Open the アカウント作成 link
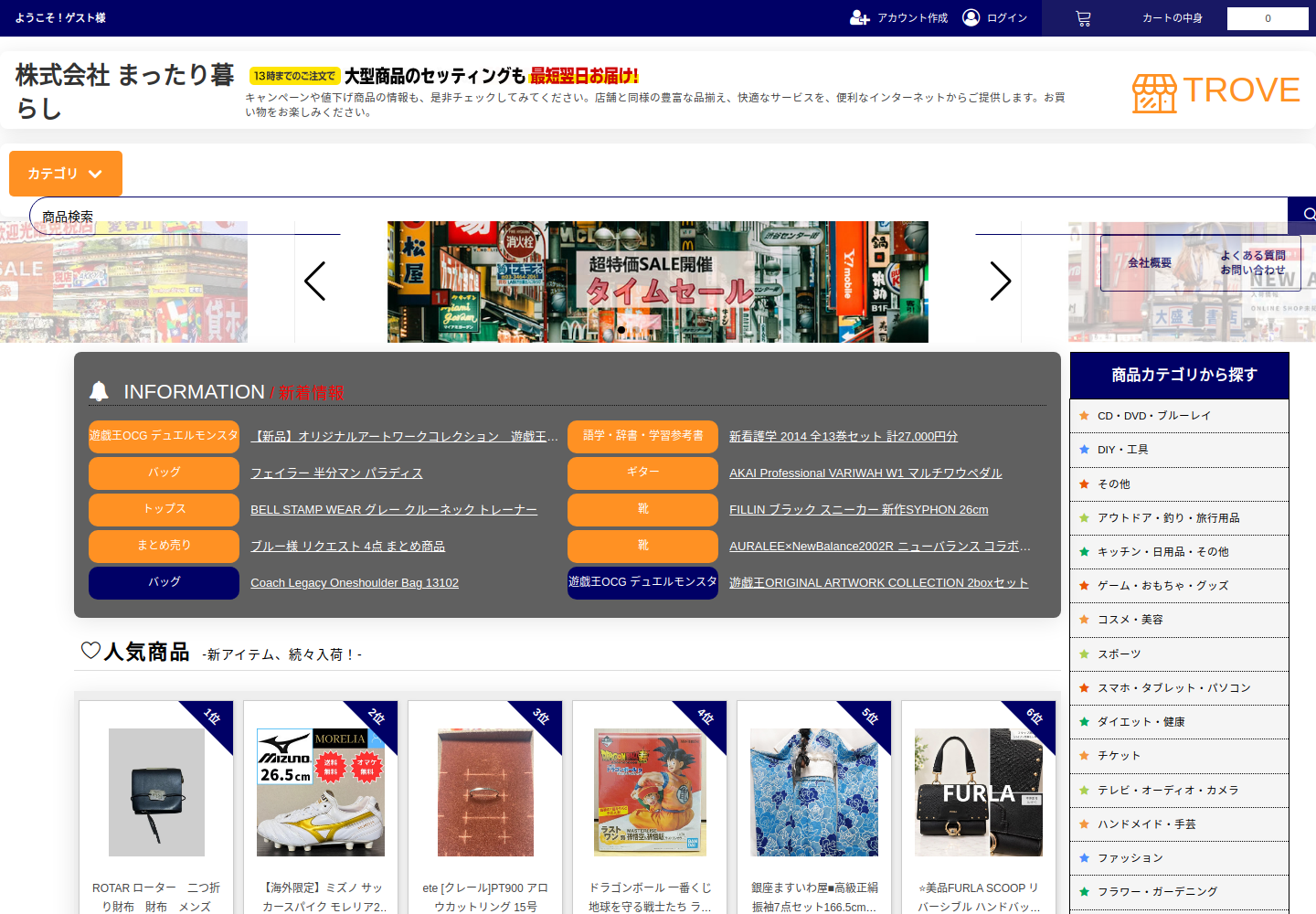This screenshot has height=914, width=1316. click(x=912, y=18)
